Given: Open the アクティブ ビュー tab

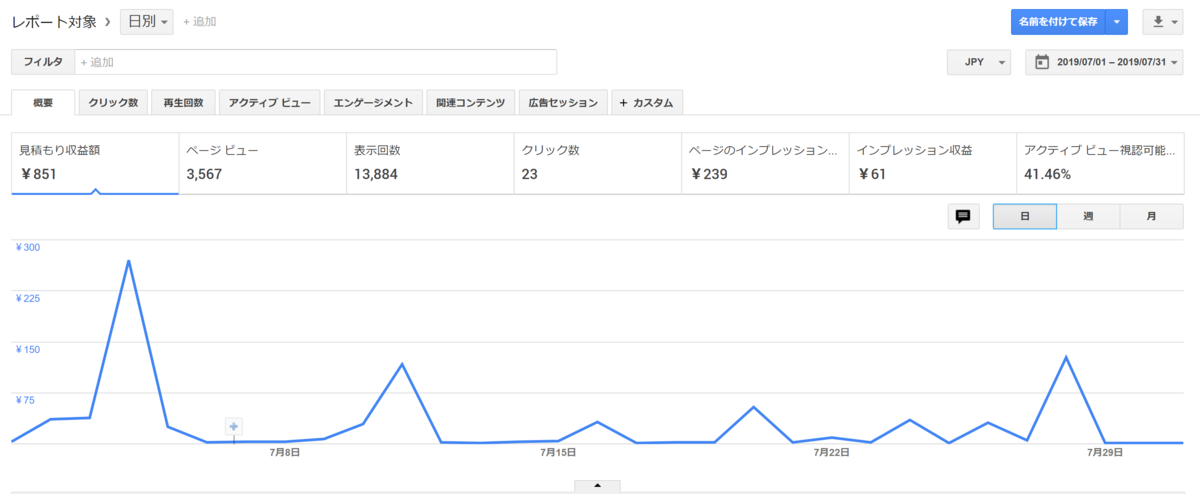Looking at the screenshot, I should click(x=270, y=103).
